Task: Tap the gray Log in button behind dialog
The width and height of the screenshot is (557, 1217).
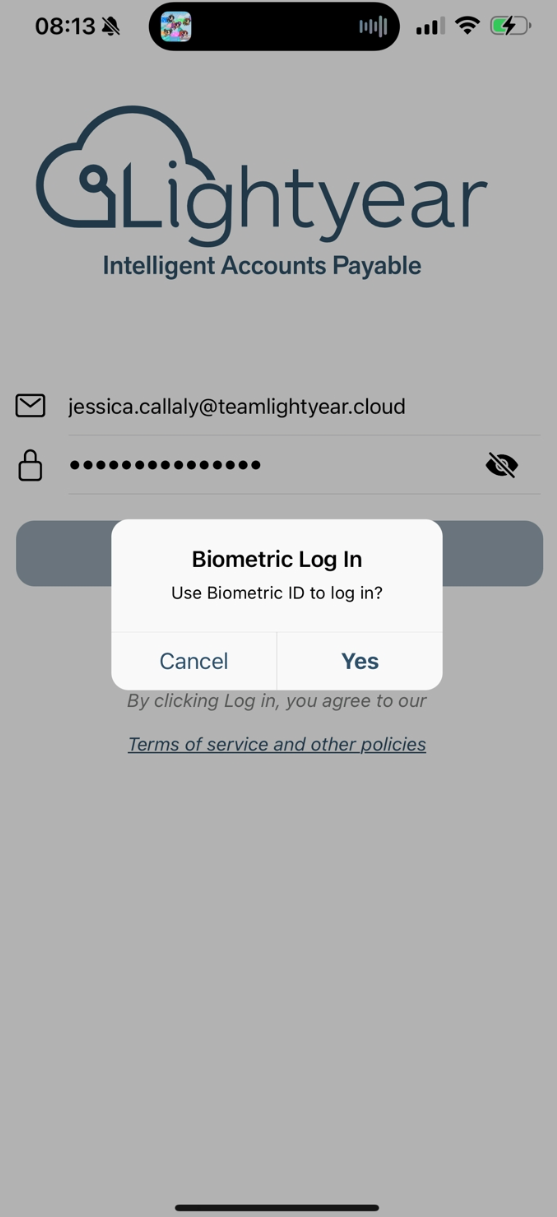Action: pos(279,553)
